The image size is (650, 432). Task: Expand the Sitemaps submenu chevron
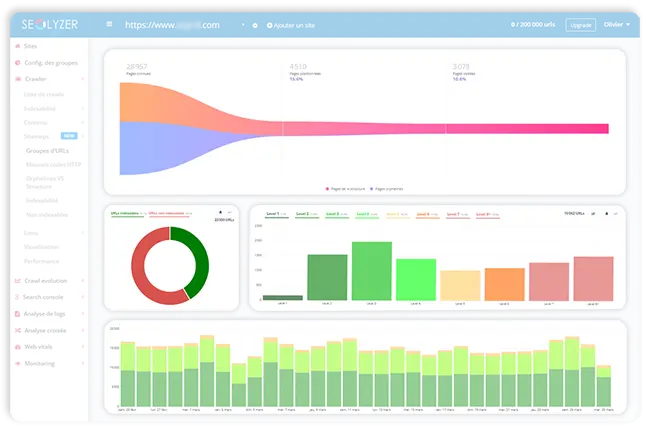tap(83, 136)
